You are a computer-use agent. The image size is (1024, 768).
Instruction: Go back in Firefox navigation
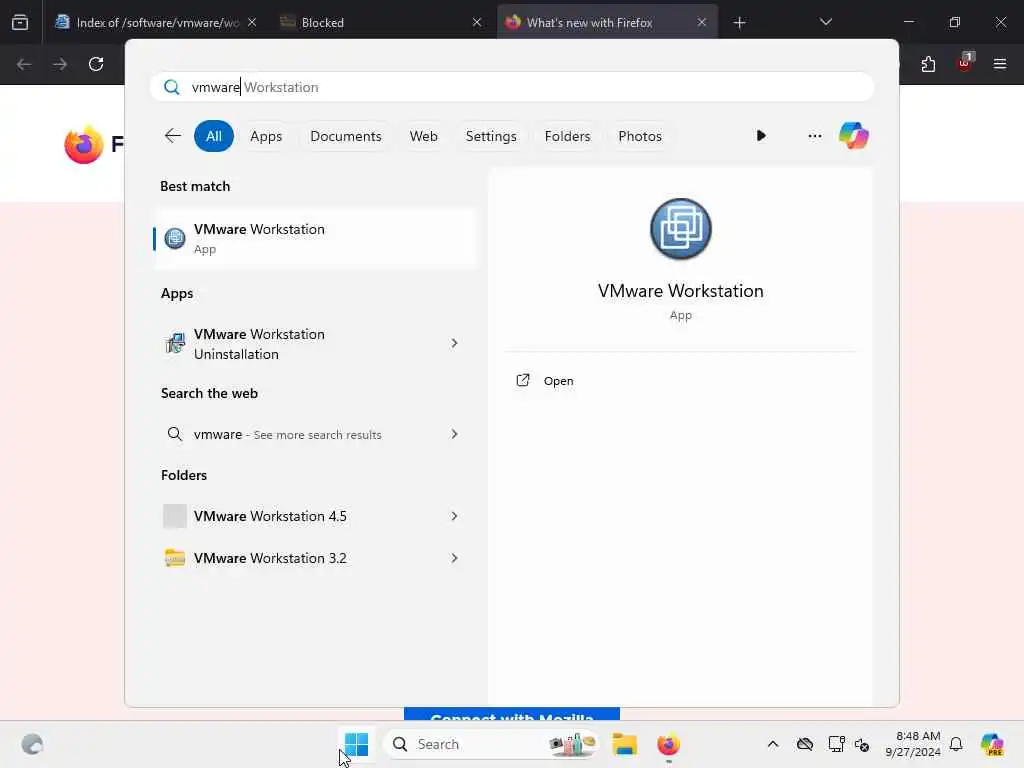click(24, 64)
